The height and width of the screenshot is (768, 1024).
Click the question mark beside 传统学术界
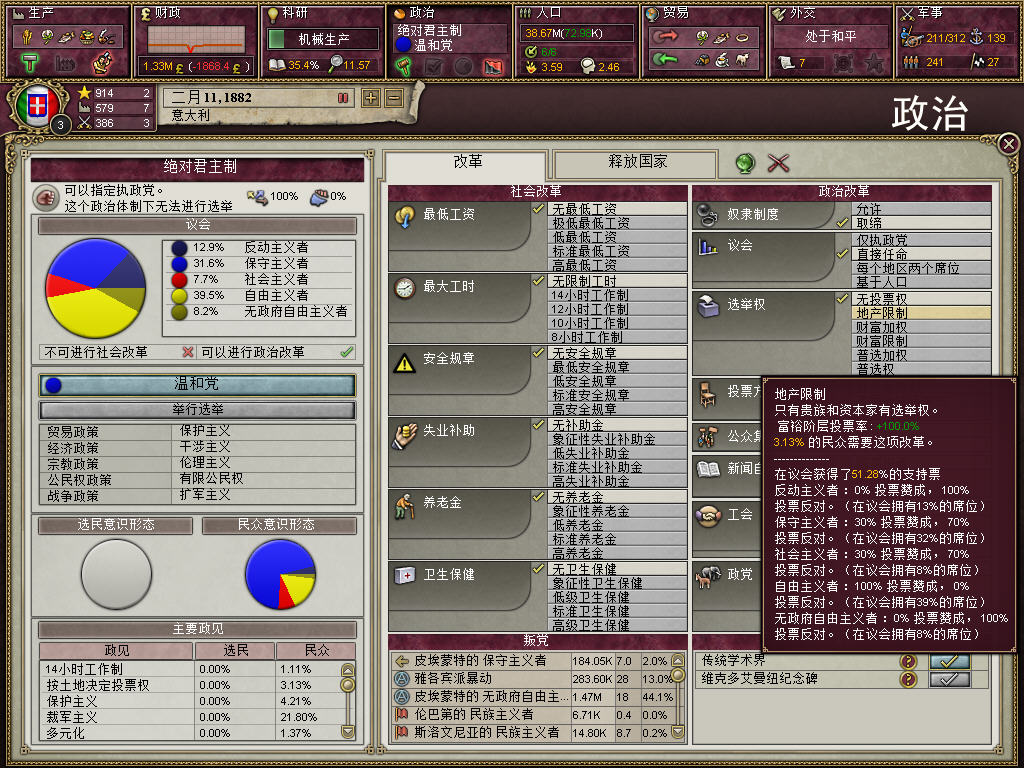click(x=908, y=661)
